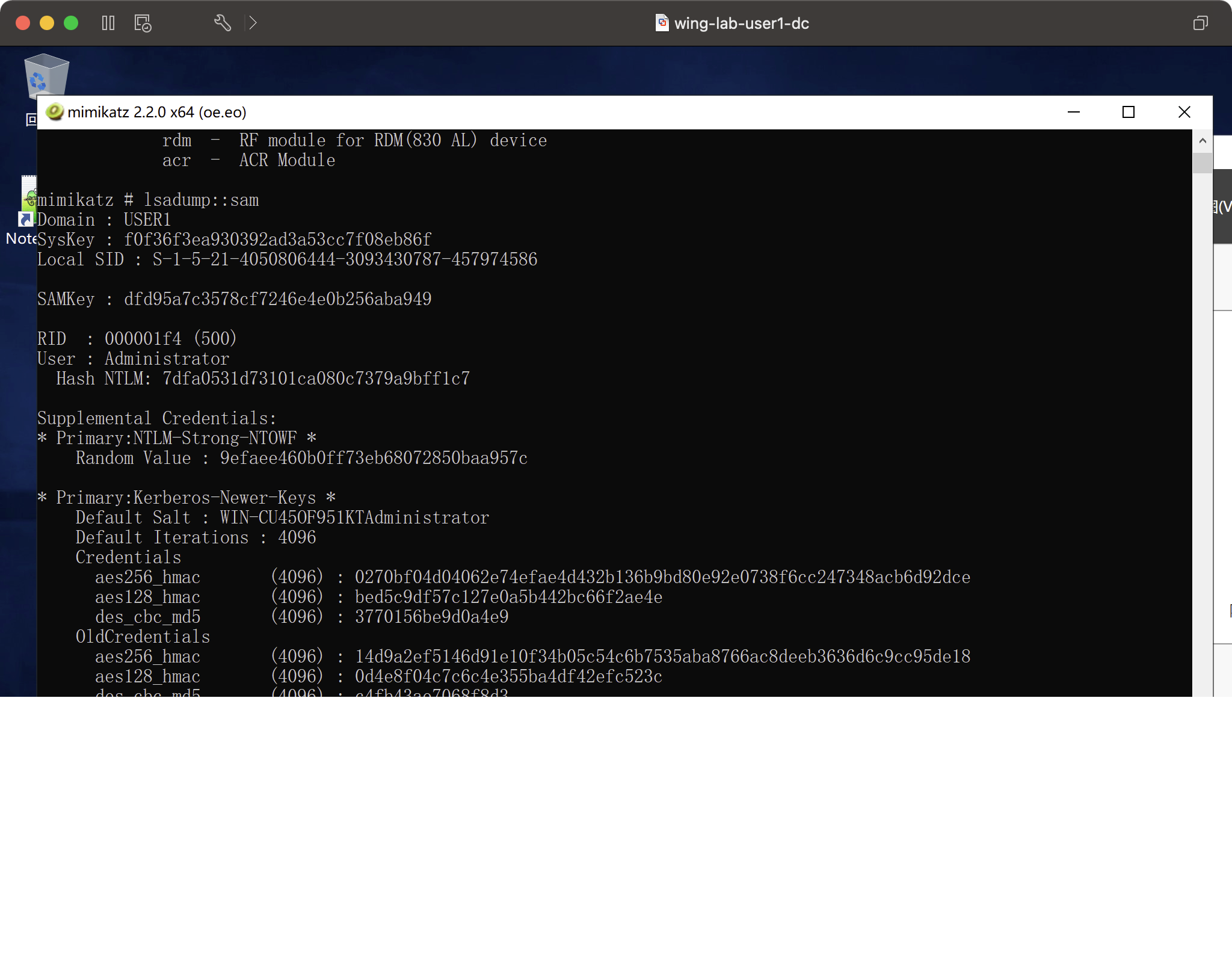
Task: Click the SAMKey dfd95a7c3578 value
Action: [x=278, y=299]
